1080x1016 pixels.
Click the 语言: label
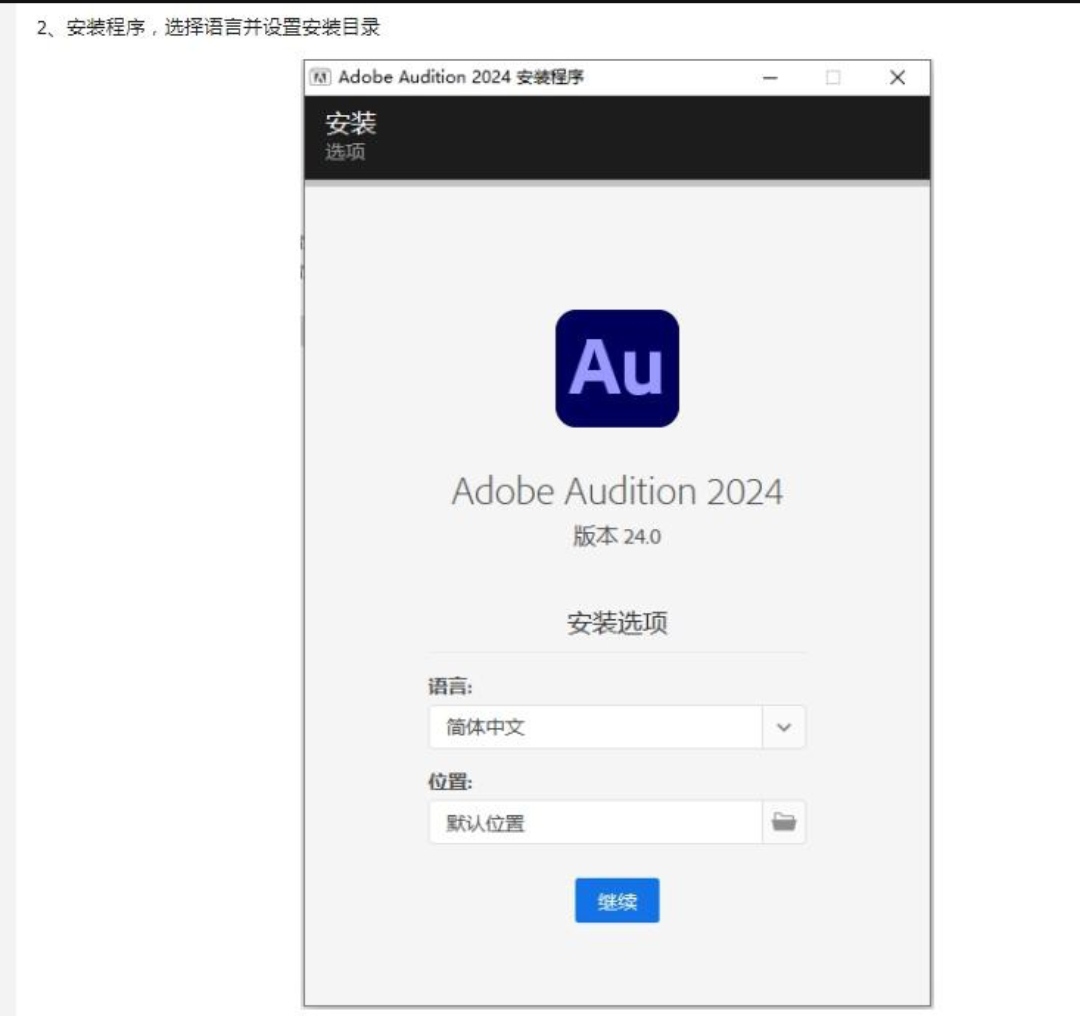click(x=450, y=687)
